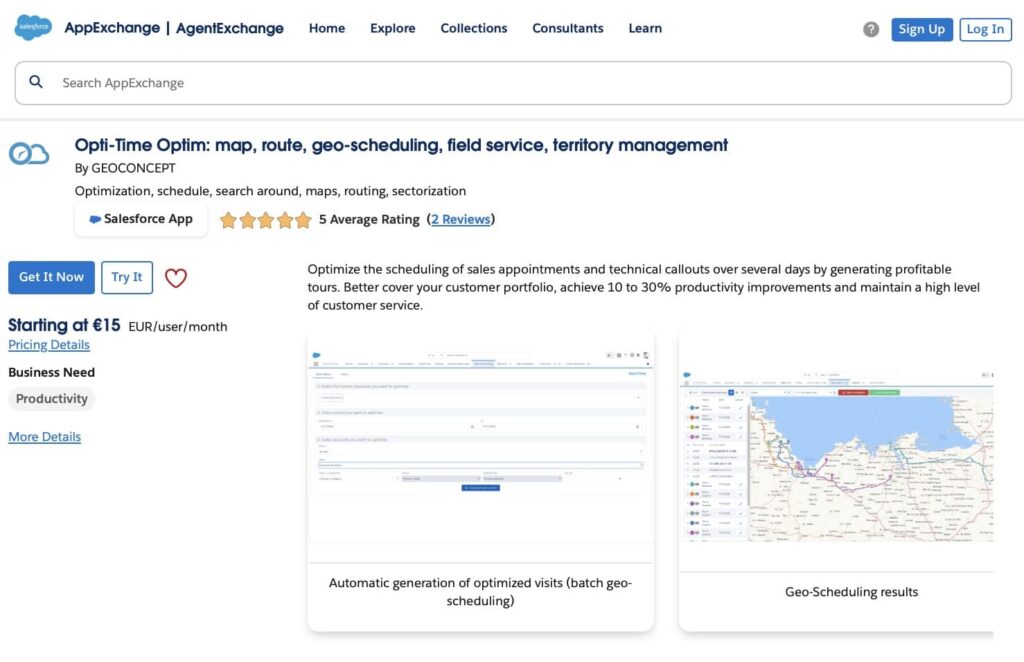The height and width of the screenshot is (662, 1024).
Task: Click the Sign Up button
Action: [x=921, y=29]
